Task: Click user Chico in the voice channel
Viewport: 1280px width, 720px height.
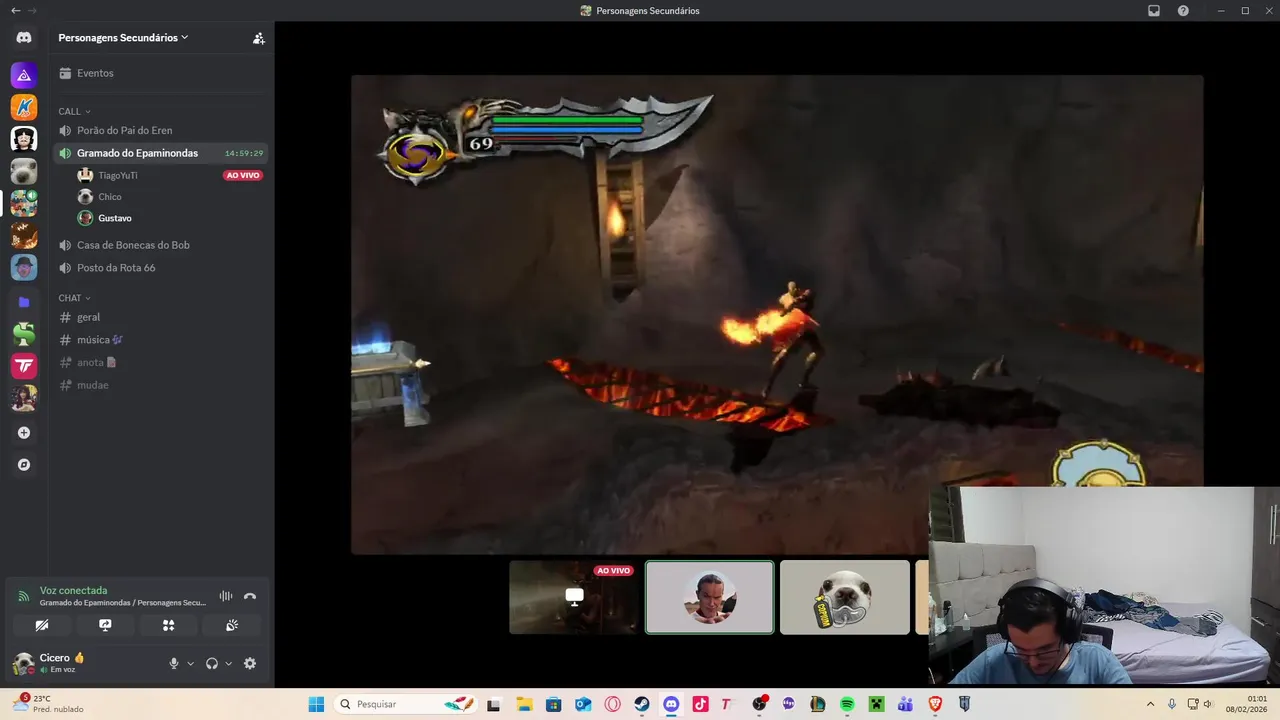Action: pyautogui.click(x=109, y=197)
